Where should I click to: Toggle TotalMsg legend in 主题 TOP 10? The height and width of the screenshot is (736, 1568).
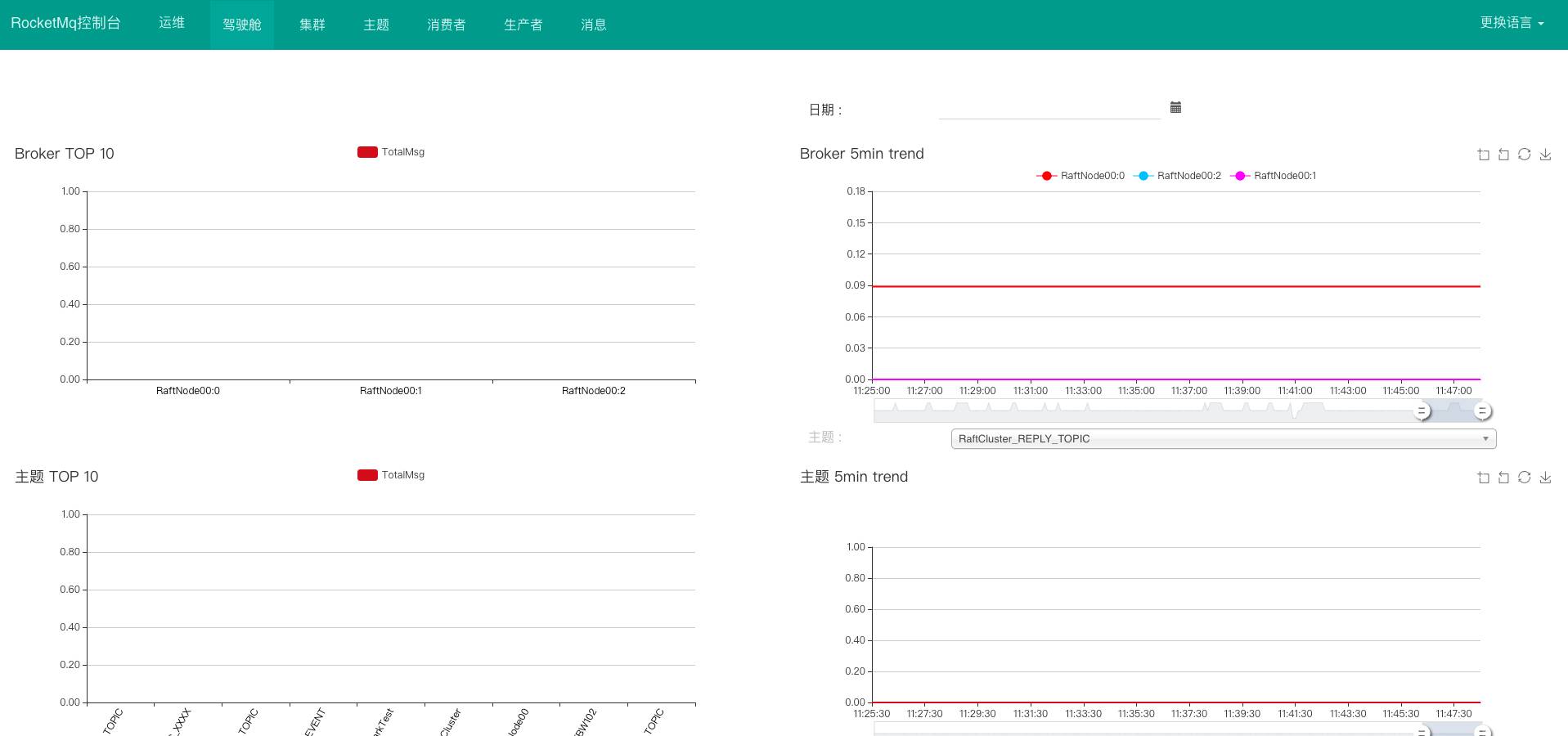(x=391, y=475)
